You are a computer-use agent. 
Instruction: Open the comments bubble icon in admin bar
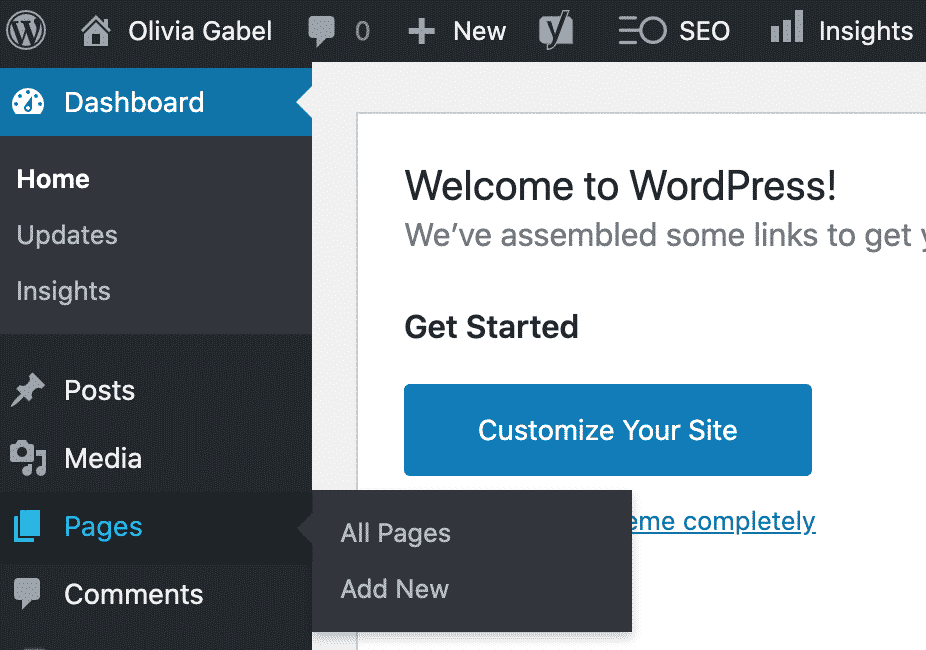pyautogui.click(x=321, y=31)
